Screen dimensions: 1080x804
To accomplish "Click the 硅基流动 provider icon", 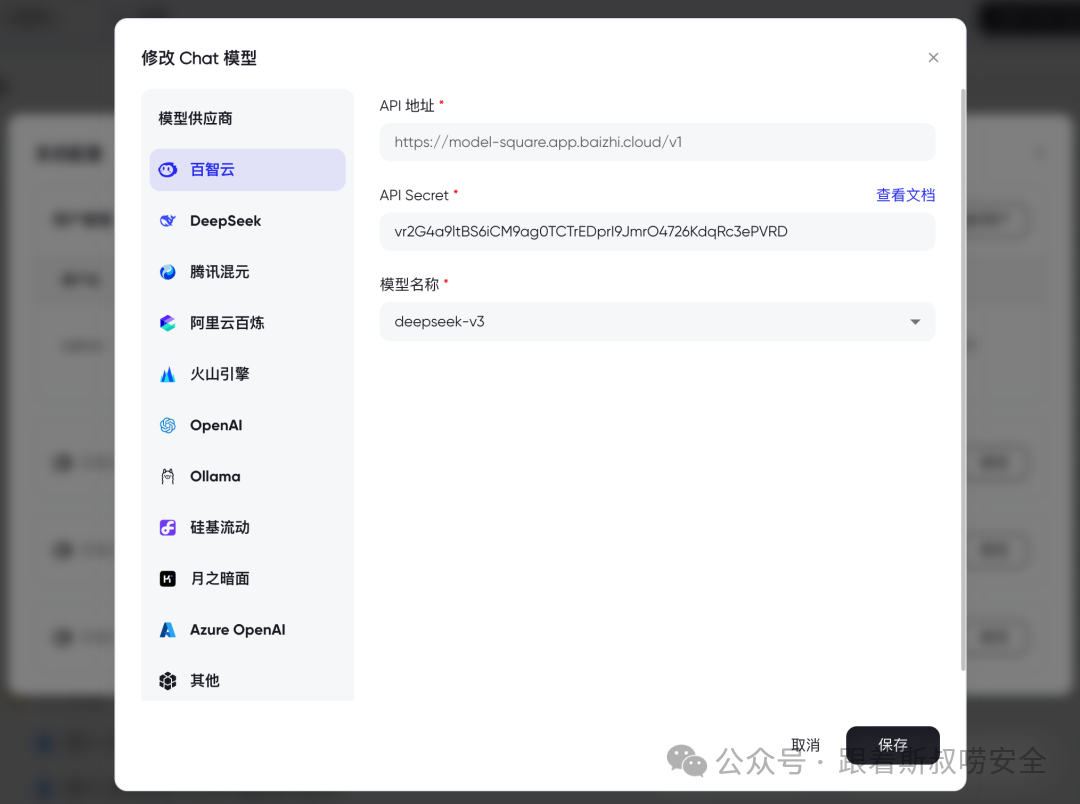I will click(167, 527).
